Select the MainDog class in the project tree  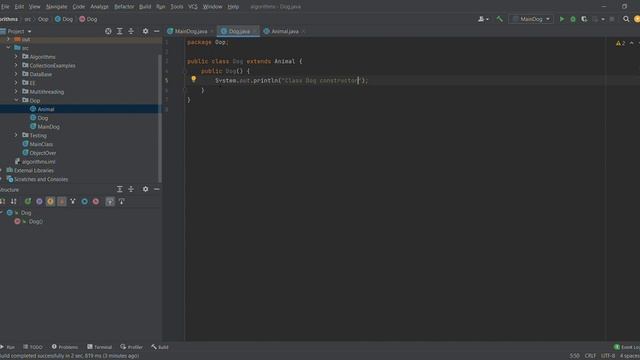point(48,127)
